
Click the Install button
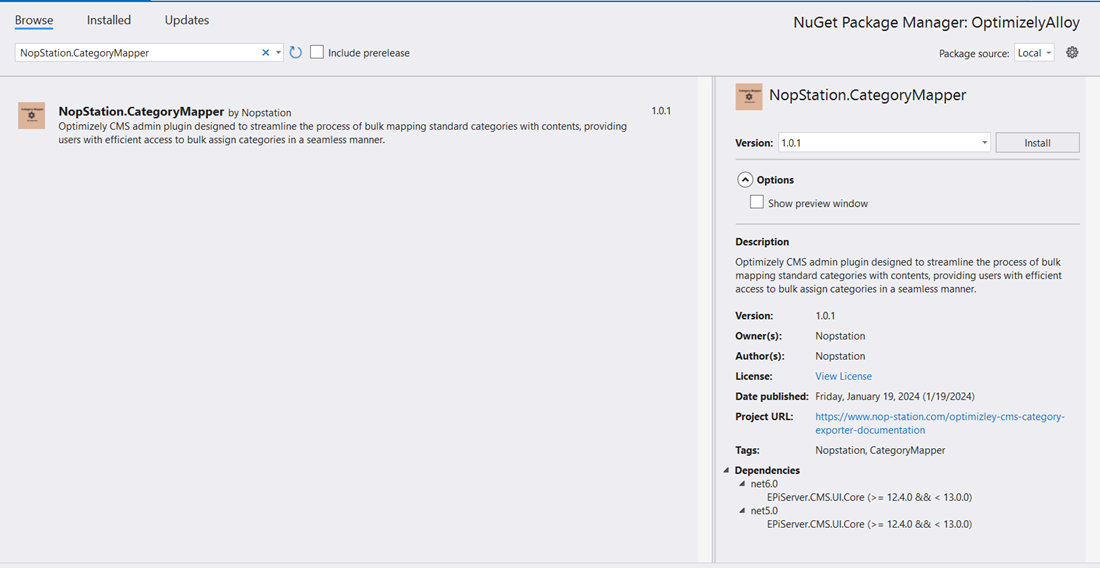(1037, 143)
